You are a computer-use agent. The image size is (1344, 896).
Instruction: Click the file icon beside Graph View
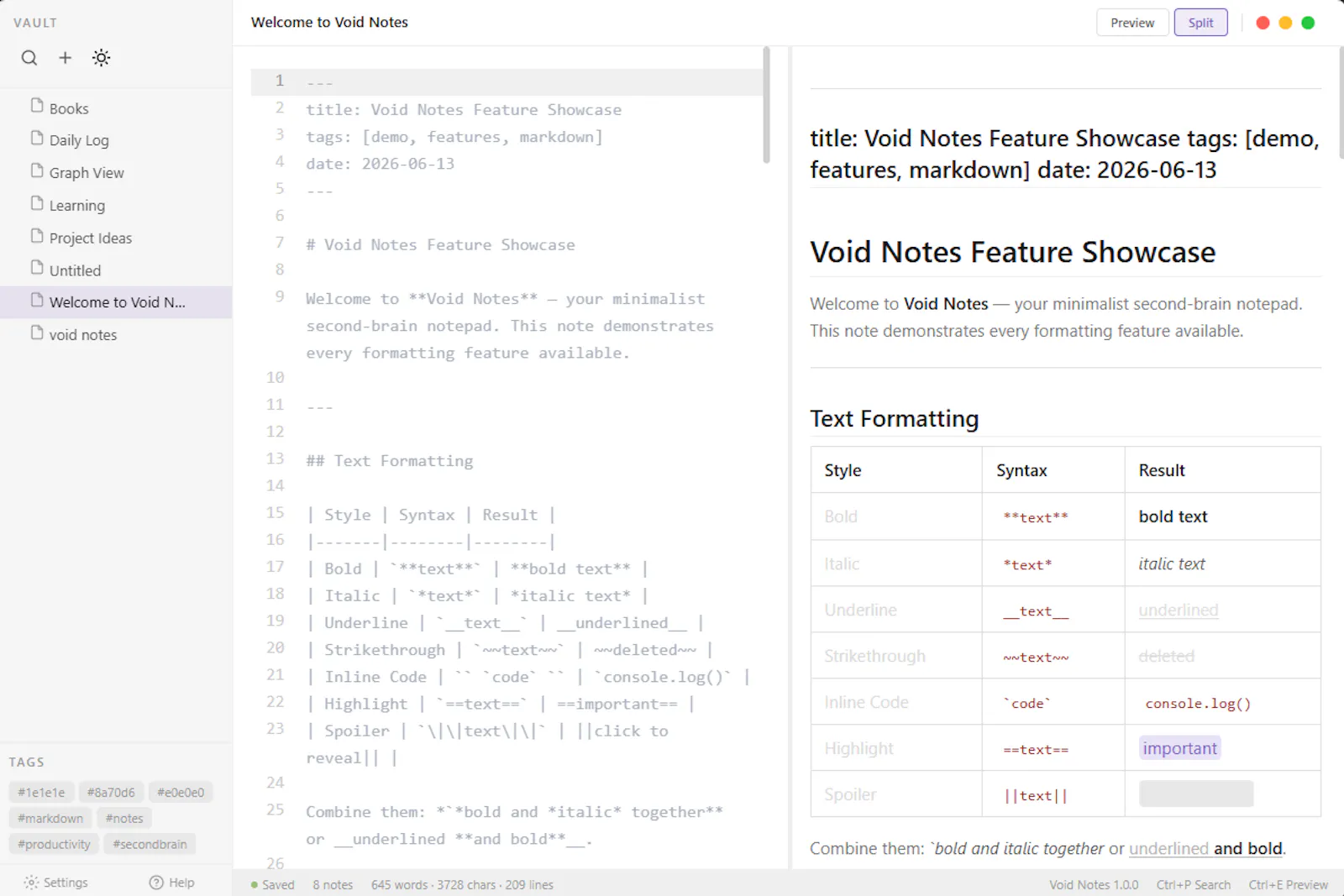tap(37, 170)
